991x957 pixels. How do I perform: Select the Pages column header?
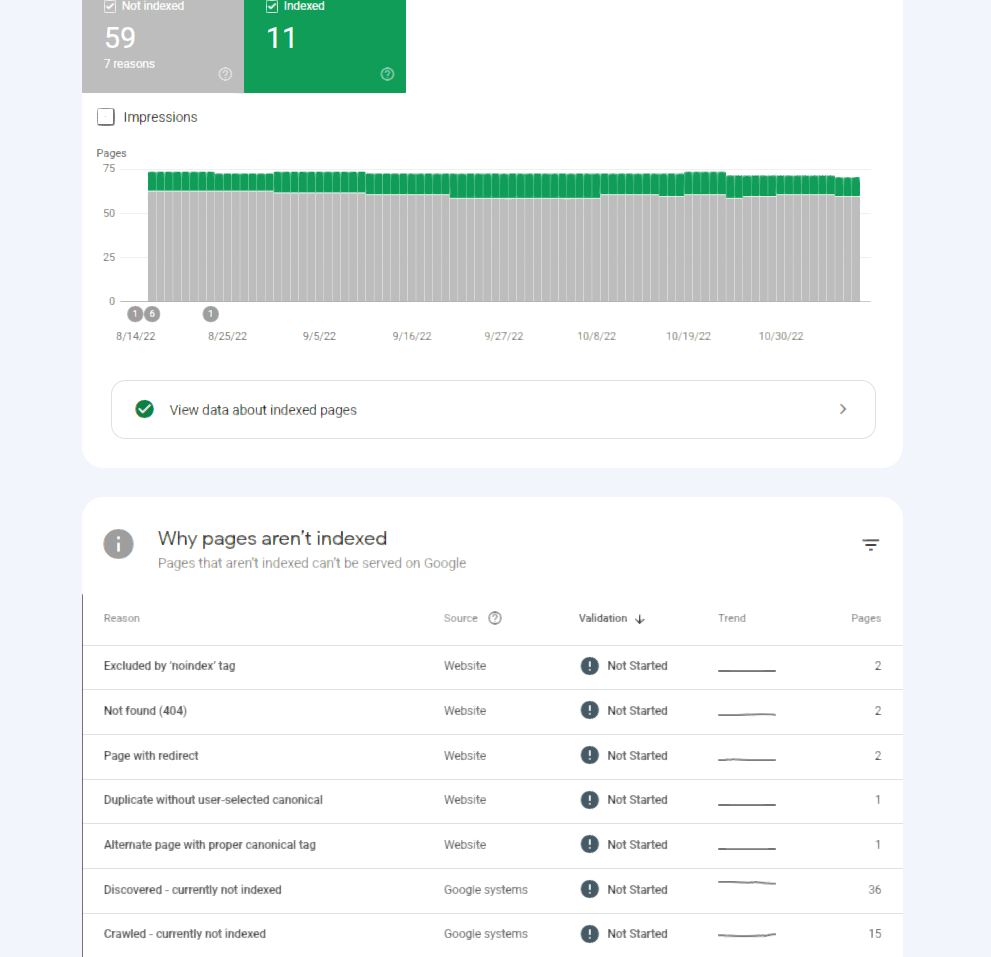(x=865, y=618)
